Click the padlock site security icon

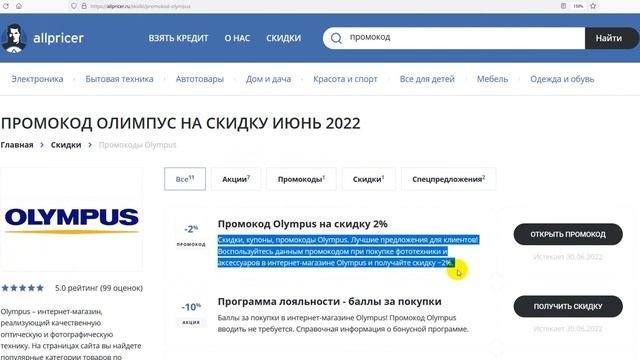(x=84, y=6)
